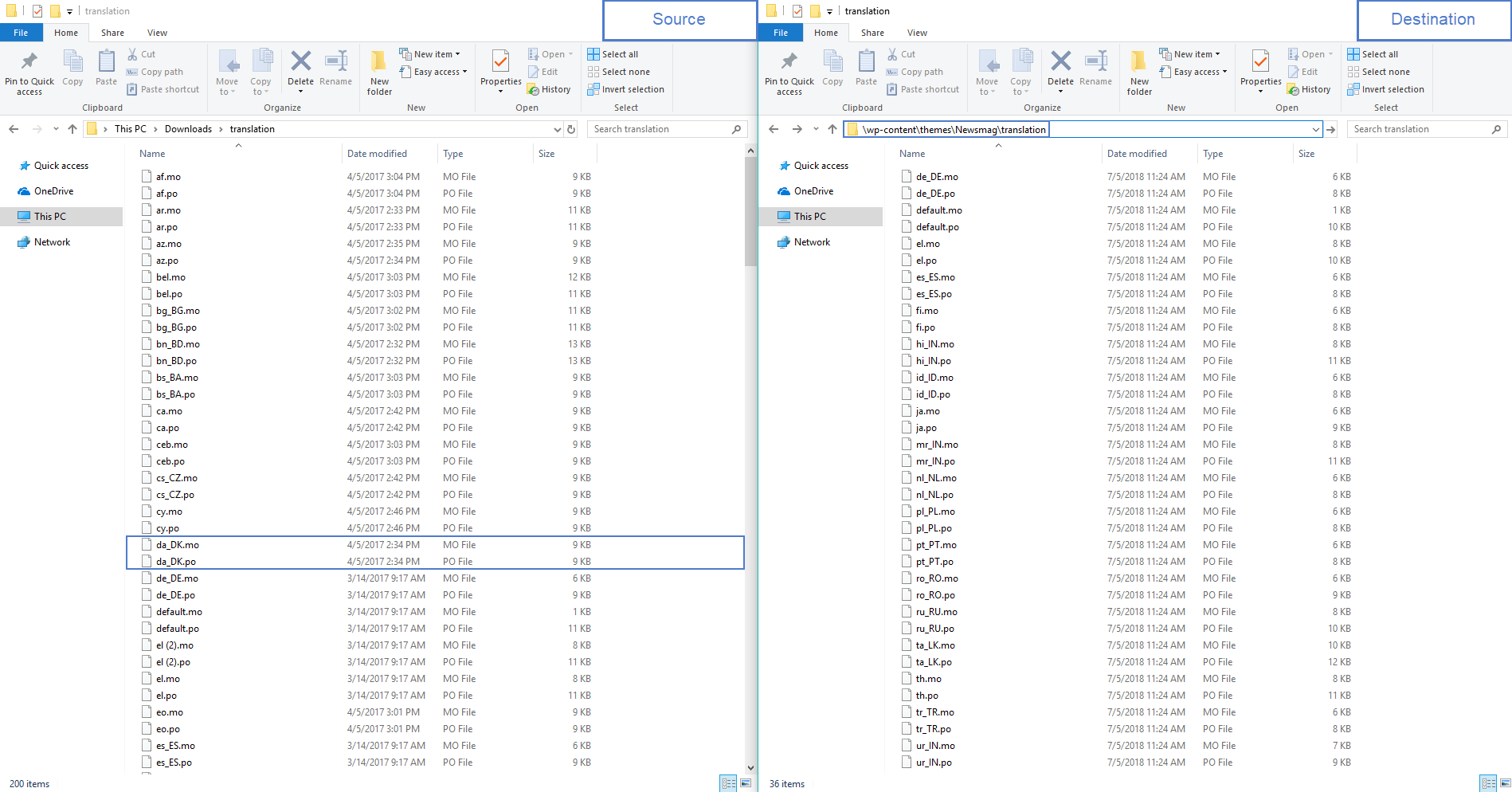Click Up arrow in Source navigation bar
The height and width of the screenshot is (792, 1512).
(x=72, y=129)
